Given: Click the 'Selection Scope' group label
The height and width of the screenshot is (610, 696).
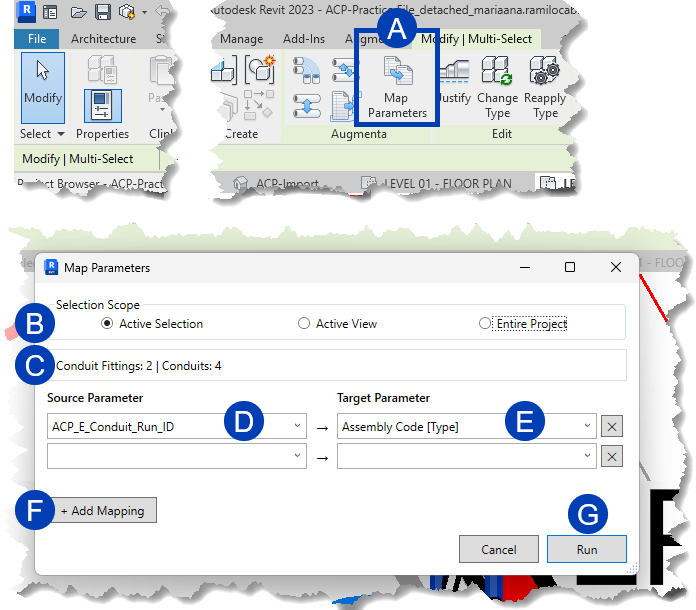Looking at the screenshot, I should coord(98,305).
